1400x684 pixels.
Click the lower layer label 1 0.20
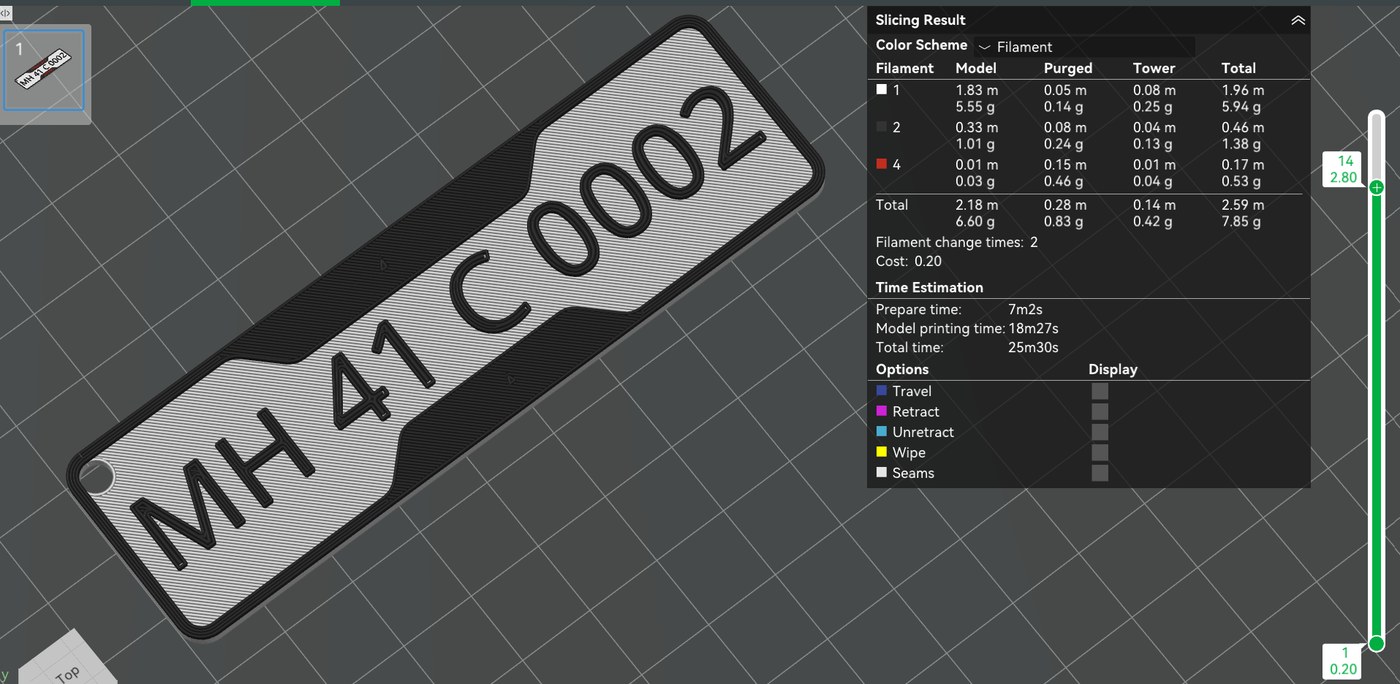(x=1344, y=661)
